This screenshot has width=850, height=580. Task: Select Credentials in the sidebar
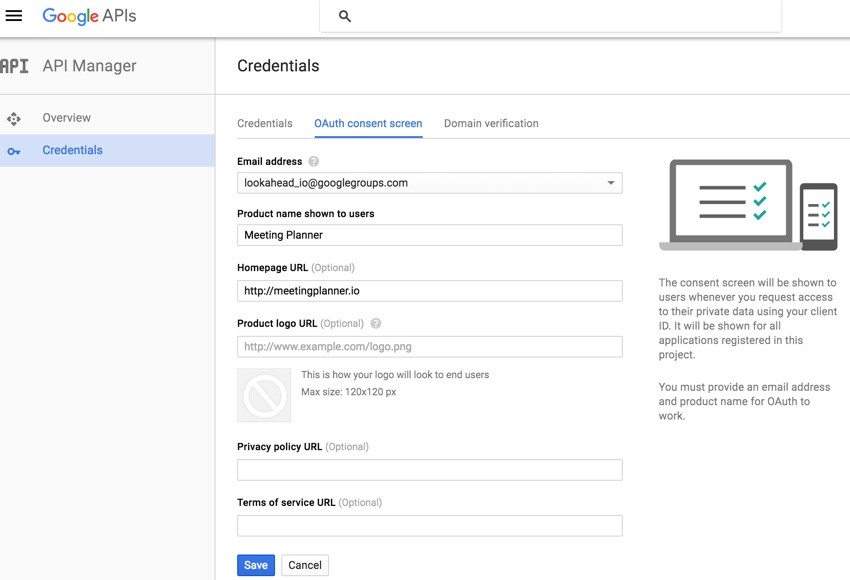tap(107, 150)
